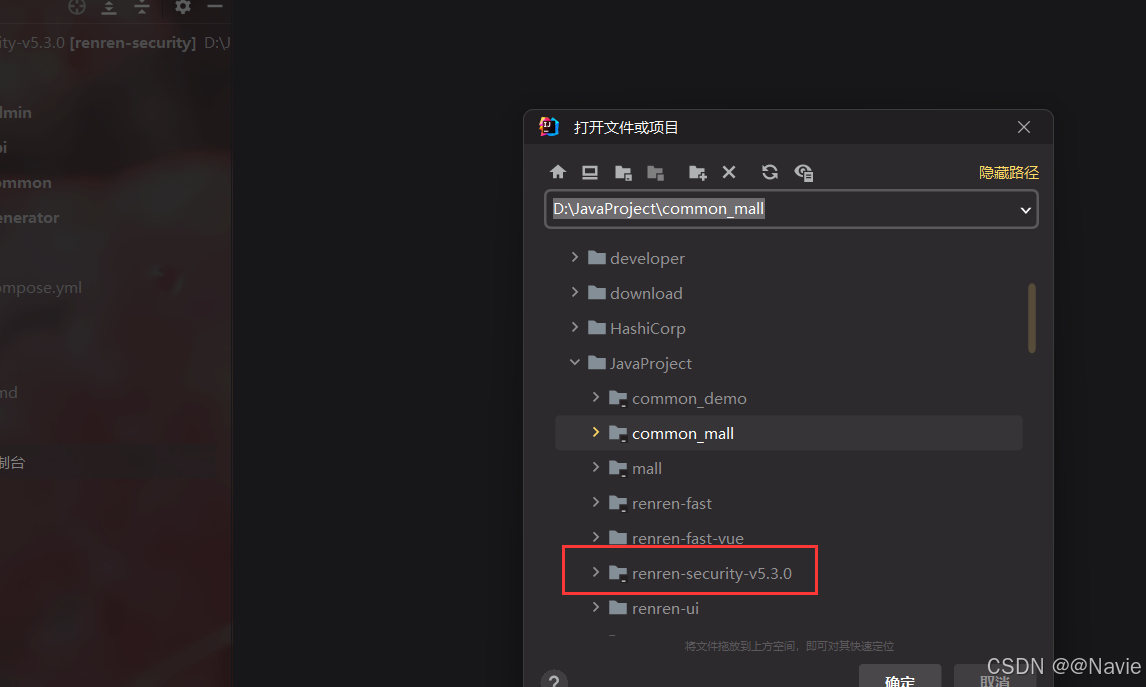This screenshot has width=1146, height=687.
Task: Select compose.yml in Project panel
Action: [40, 288]
